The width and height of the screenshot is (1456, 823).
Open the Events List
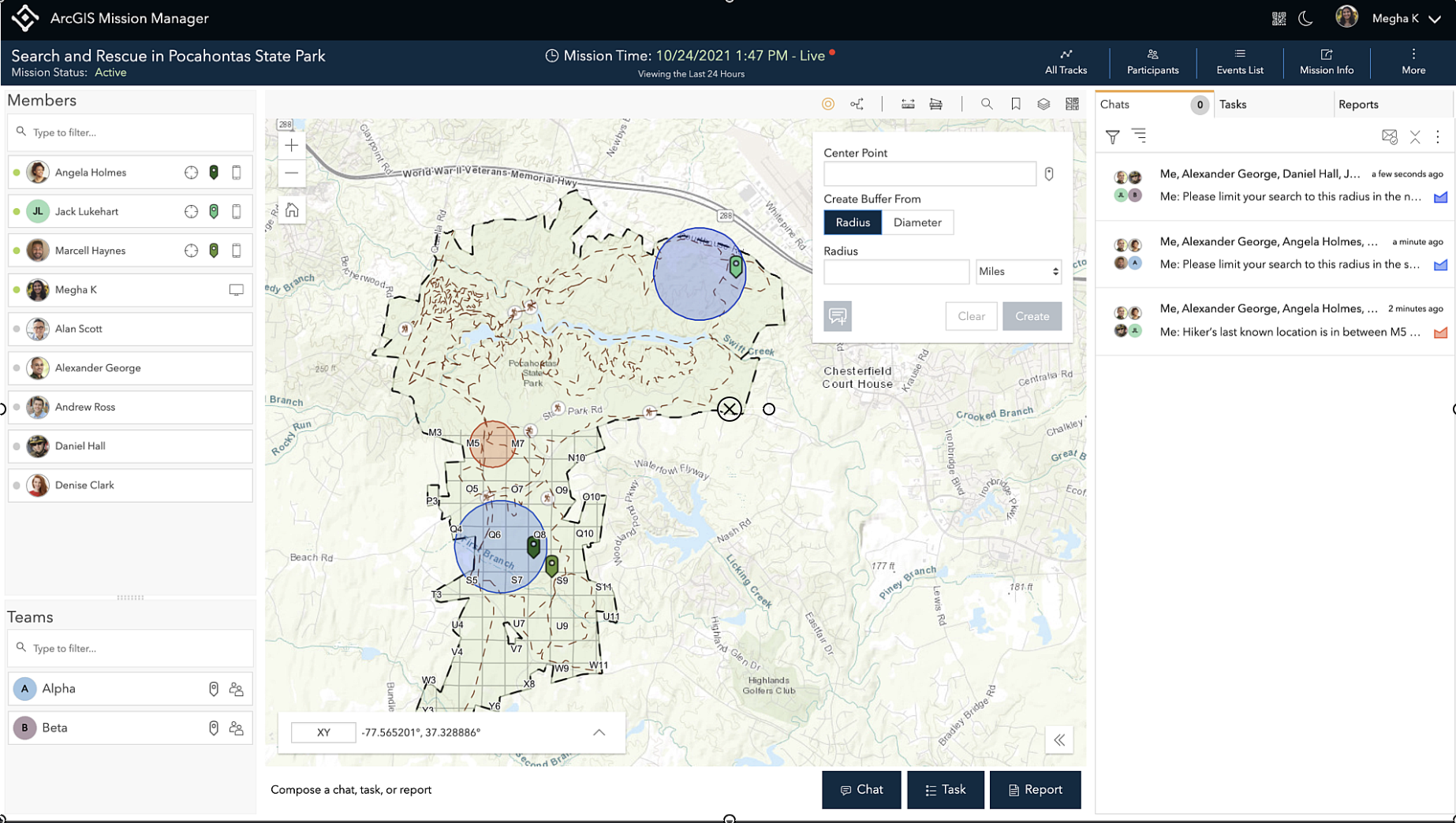pos(1239,62)
